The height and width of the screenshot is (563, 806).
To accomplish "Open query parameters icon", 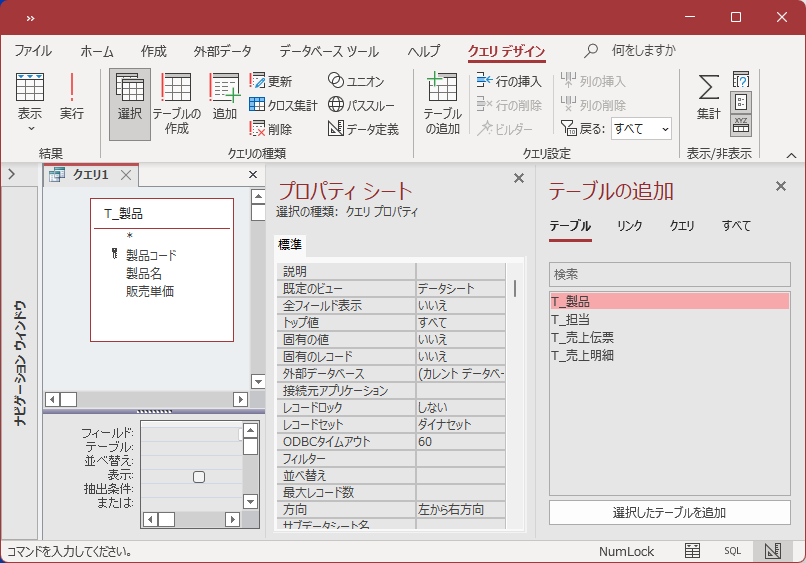I will (741, 79).
